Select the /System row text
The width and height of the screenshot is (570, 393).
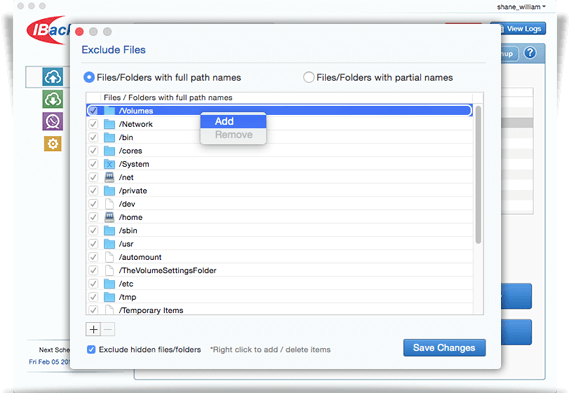tap(134, 164)
